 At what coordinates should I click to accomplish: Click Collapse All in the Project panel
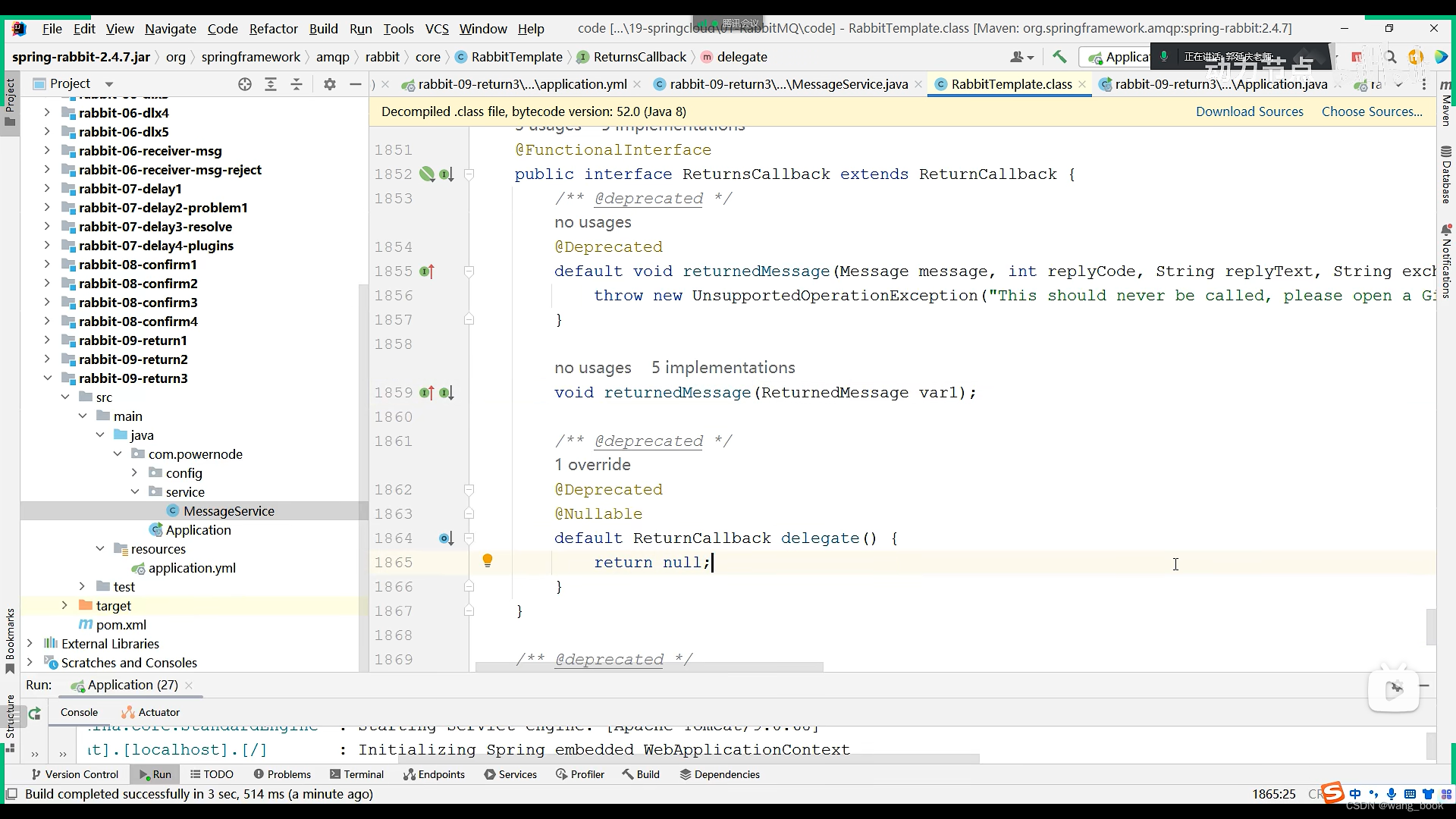pyautogui.click(x=297, y=84)
